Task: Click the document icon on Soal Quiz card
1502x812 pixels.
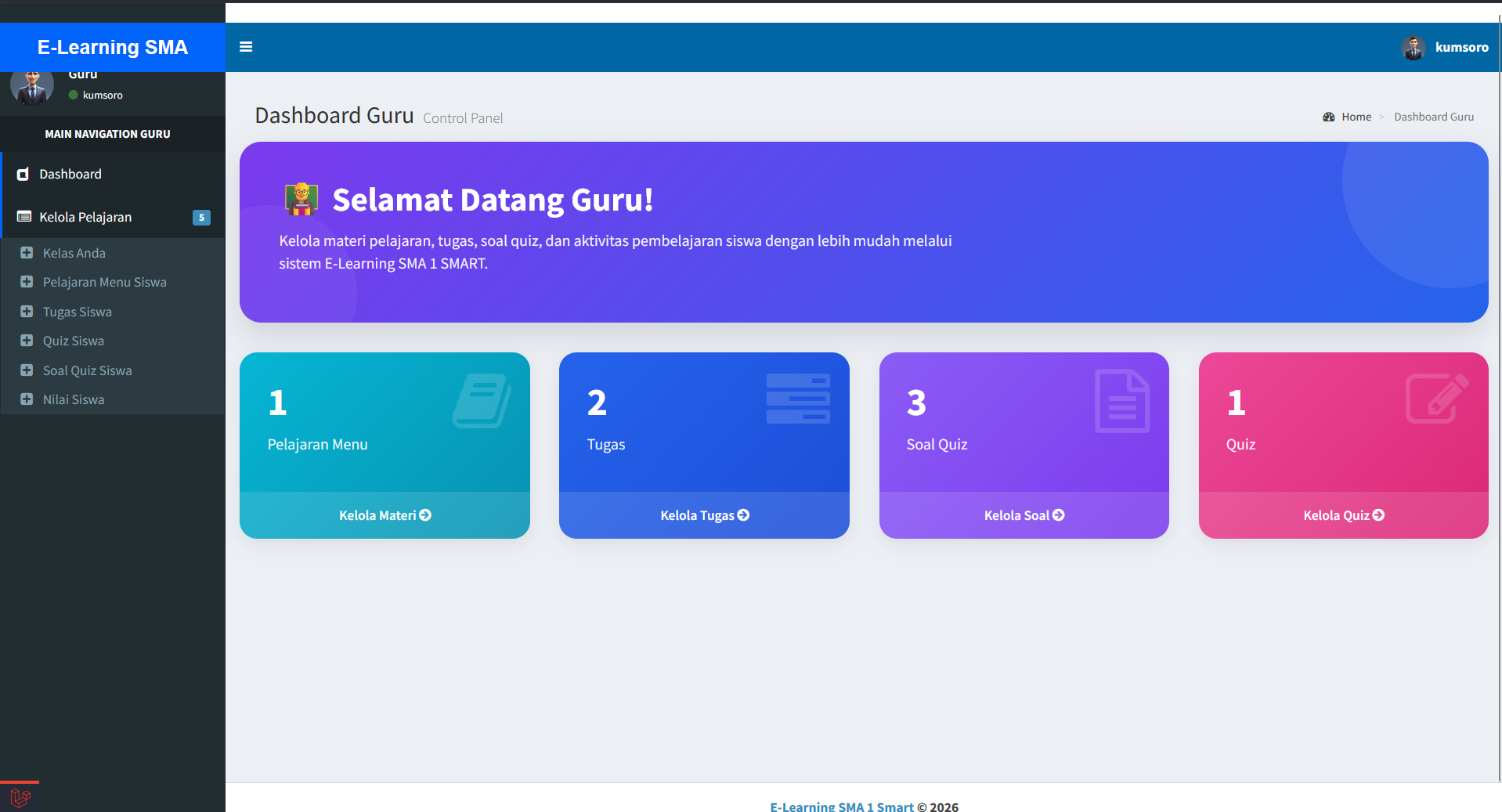Action: [1122, 400]
